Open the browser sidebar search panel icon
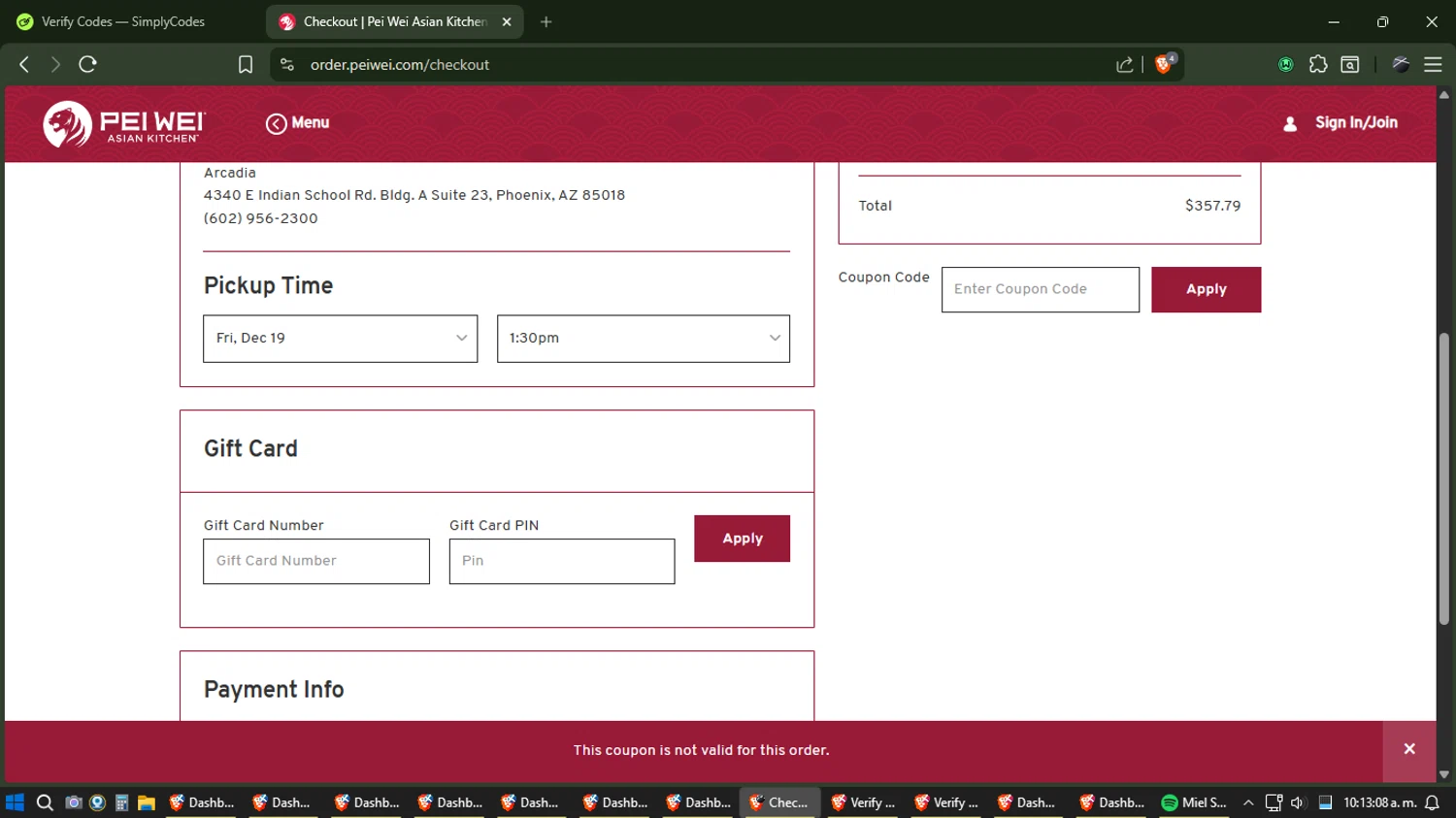Image resolution: width=1456 pixels, height=818 pixels. coord(1350,64)
